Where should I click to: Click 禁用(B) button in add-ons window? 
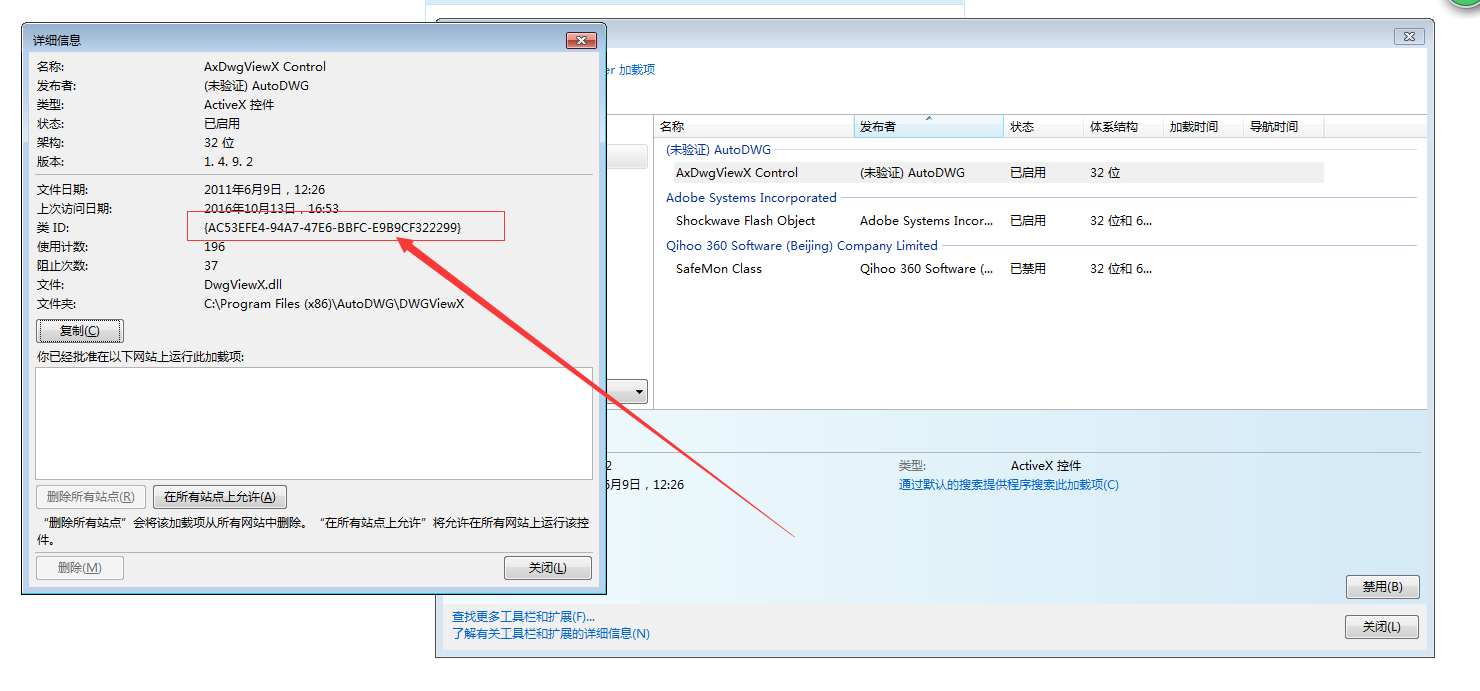coord(1383,587)
